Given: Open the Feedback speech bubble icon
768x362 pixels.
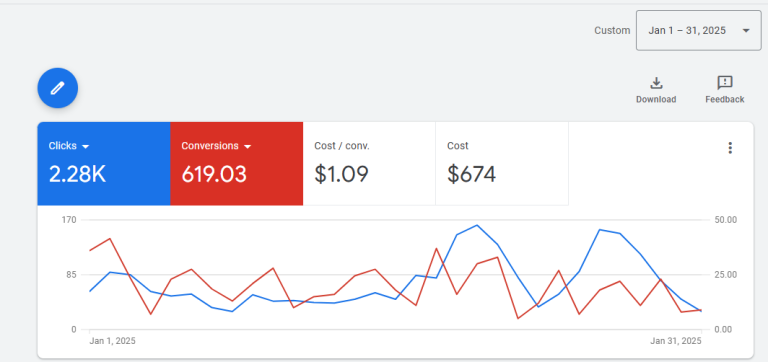Looking at the screenshot, I should pyautogui.click(x=724, y=83).
